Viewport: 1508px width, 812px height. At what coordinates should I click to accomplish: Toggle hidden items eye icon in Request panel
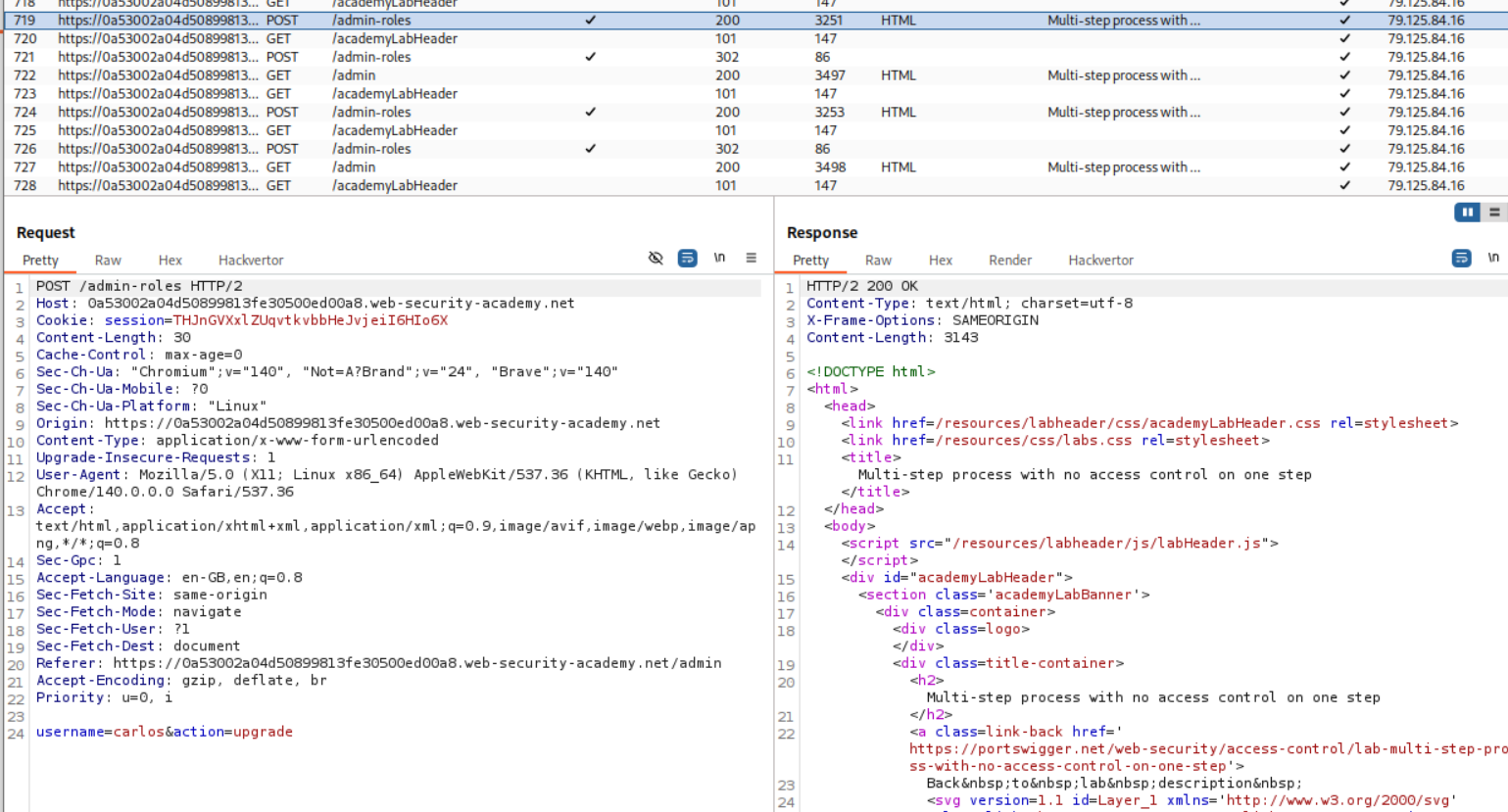coord(656,259)
